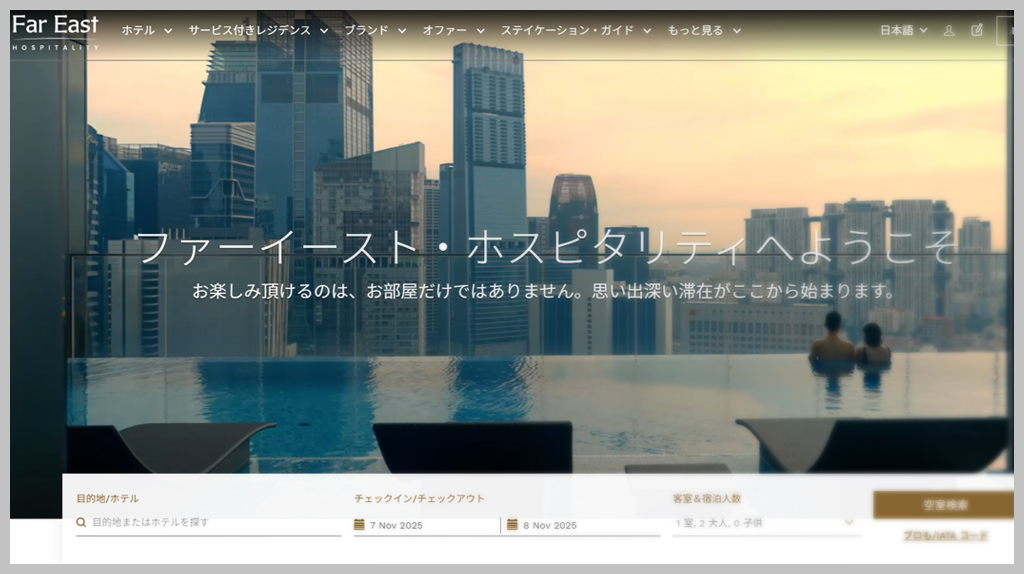Click the edit booking icon in header

977,31
